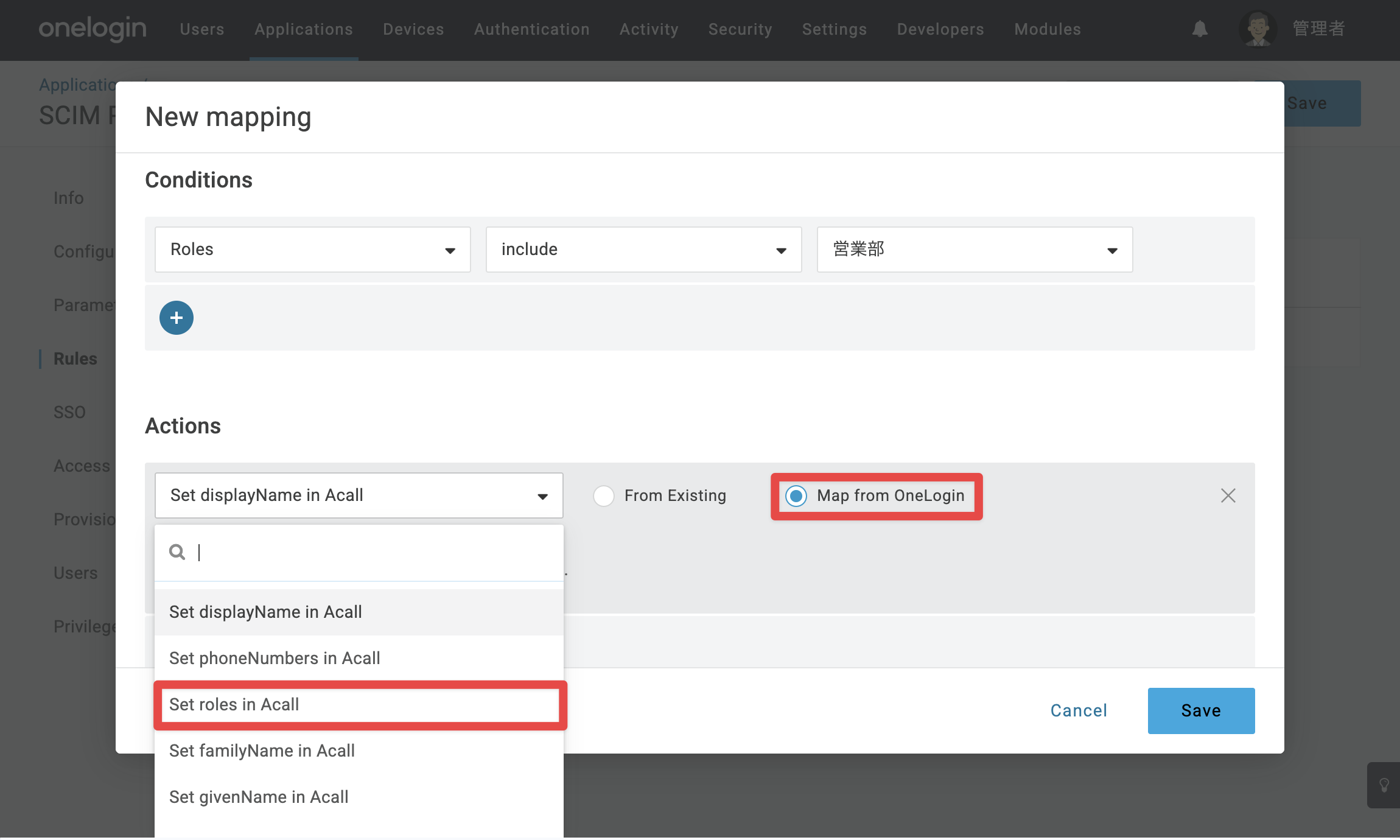Choose Set roles in Acall option
This screenshot has height=840, width=1400.
click(x=359, y=704)
